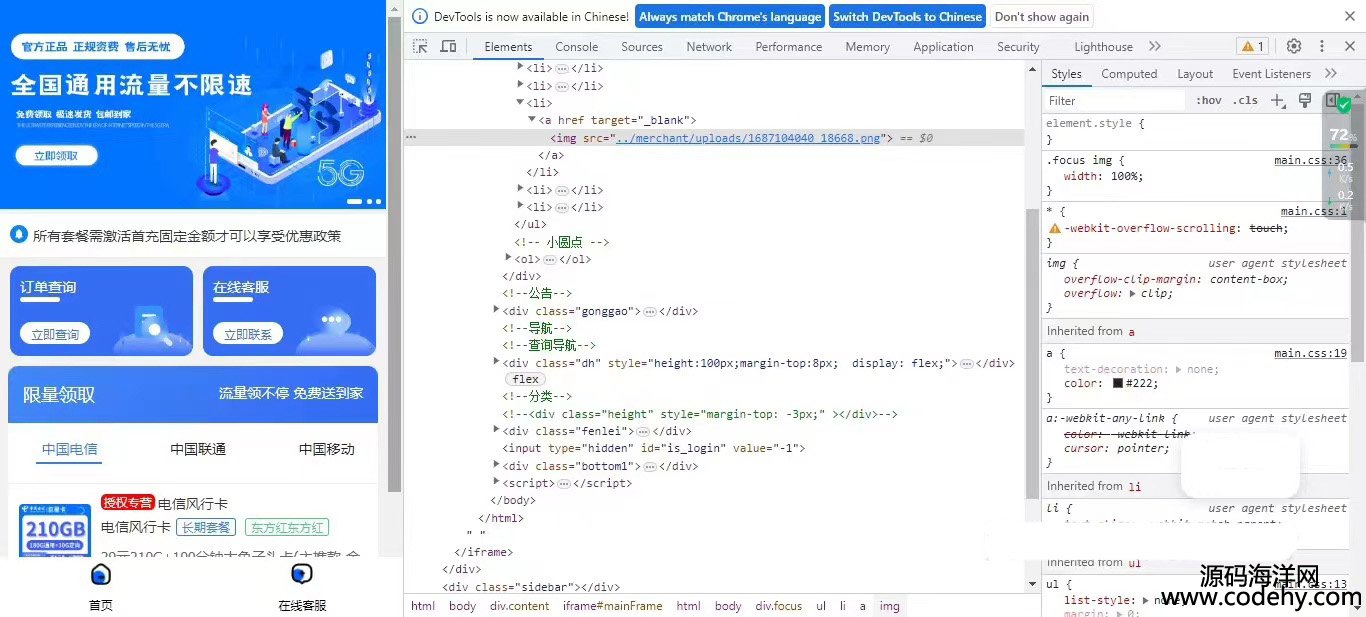Open the Event Listeners tab
Viewport: 1366px width, 617px height.
point(1271,73)
